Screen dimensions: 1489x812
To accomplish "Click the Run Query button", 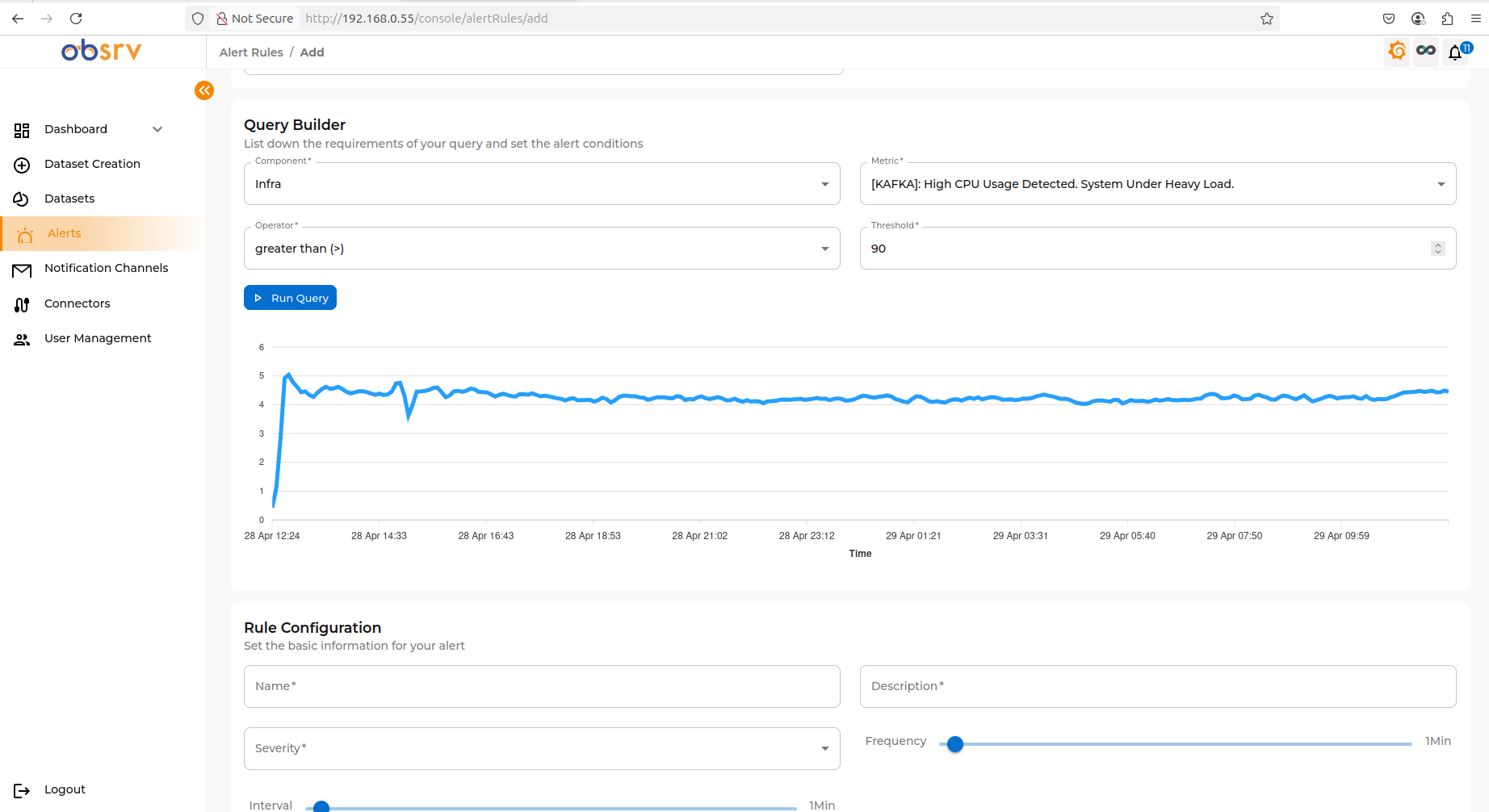I will (290, 297).
